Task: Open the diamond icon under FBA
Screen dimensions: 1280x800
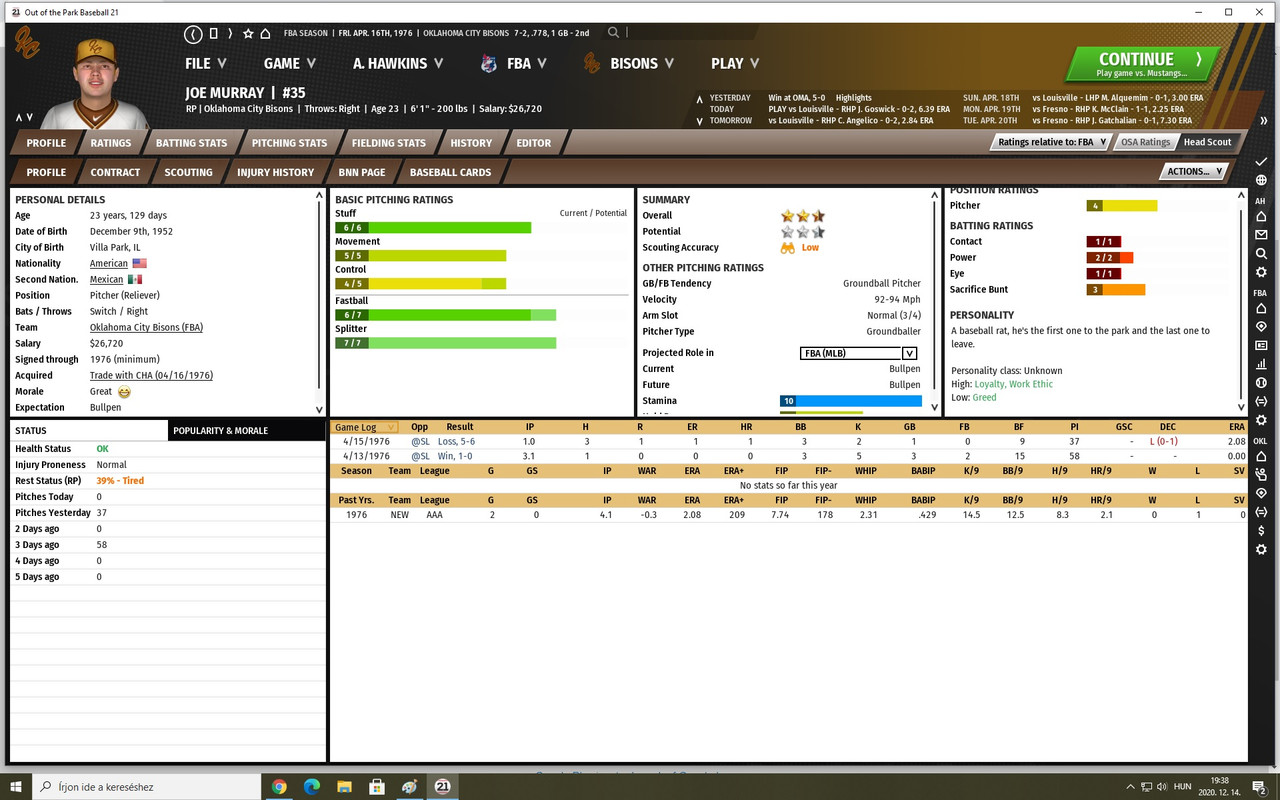Action: coord(1261,327)
